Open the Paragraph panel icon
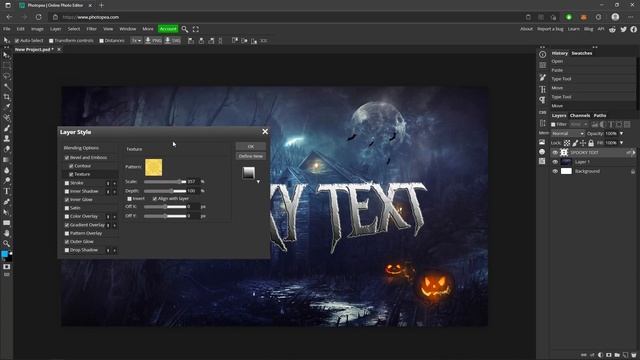Screen dimensions: 640x360 [x=542, y=100]
